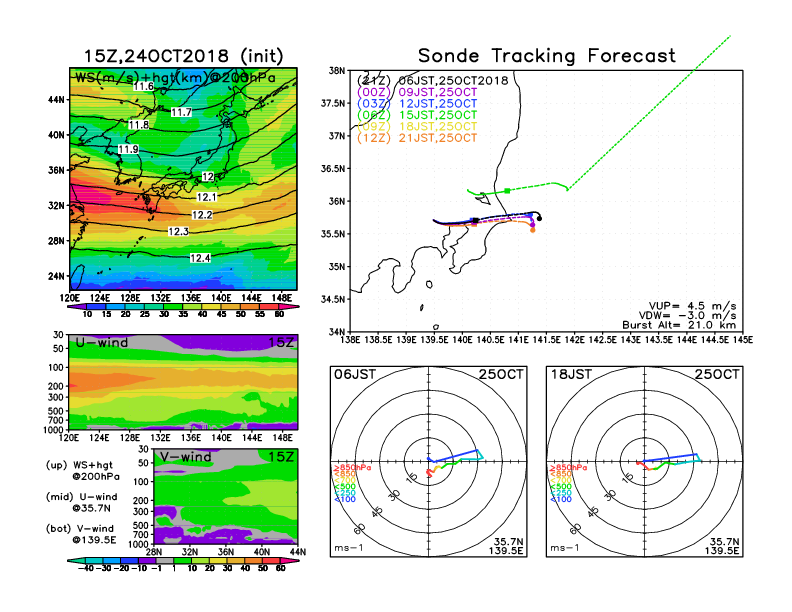Select yellow legend entry '(09Z) 18JST,25OCT'
Image resolution: width=792 pixels, height=612 pixels.
click(417, 126)
